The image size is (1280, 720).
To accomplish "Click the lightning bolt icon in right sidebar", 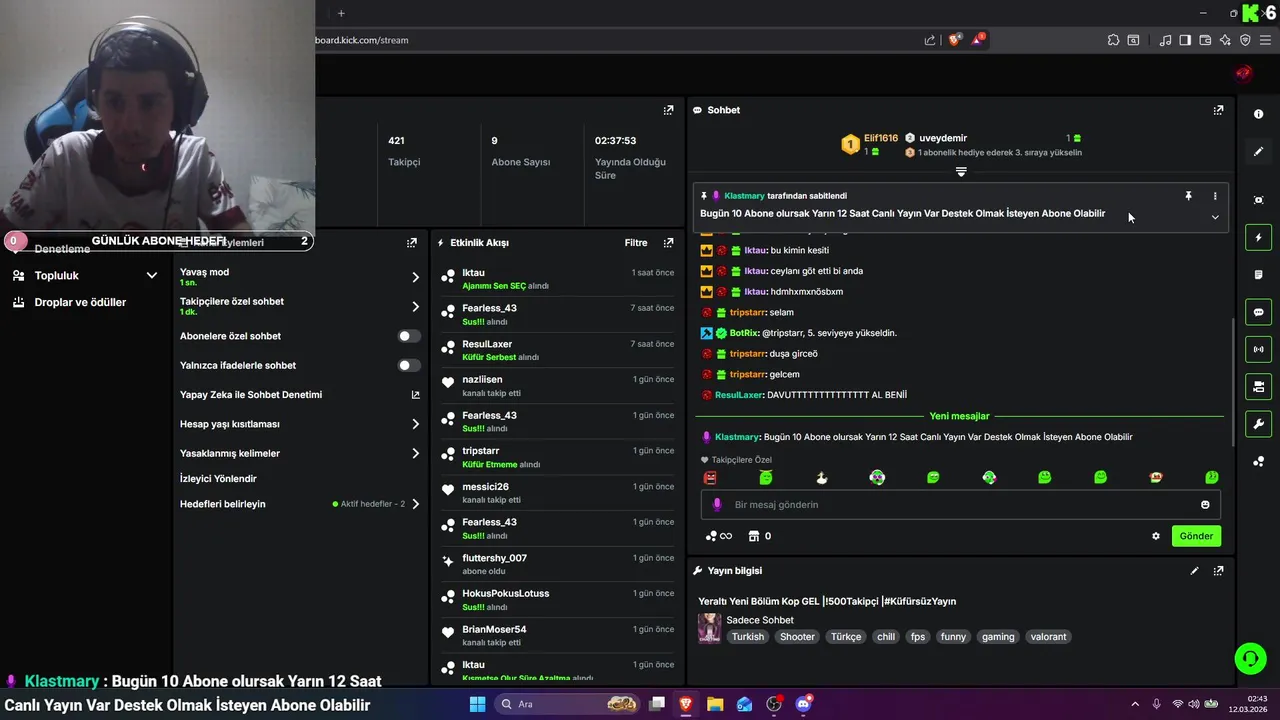I will tap(1258, 238).
